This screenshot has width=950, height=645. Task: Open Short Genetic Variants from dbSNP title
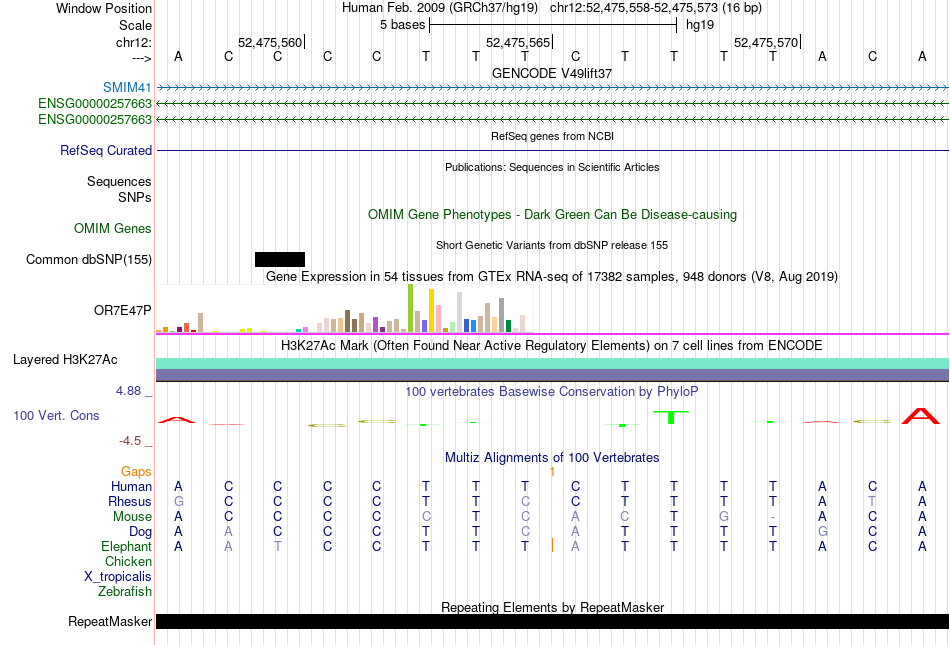pos(552,245)
